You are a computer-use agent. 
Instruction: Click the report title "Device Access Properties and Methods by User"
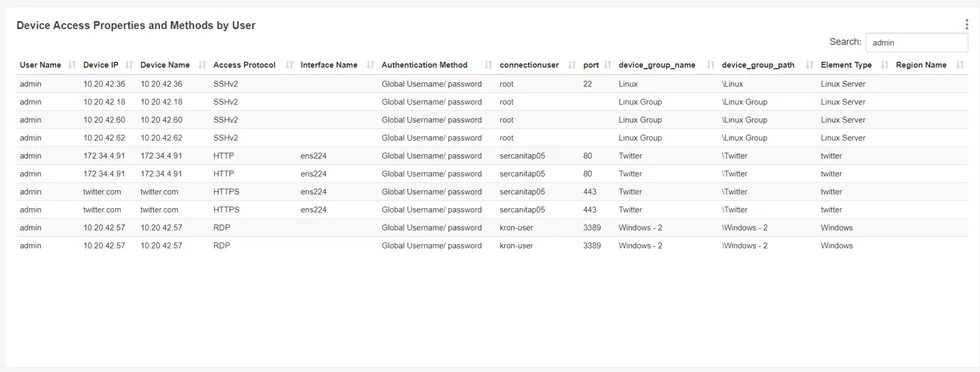pos(136,26)
